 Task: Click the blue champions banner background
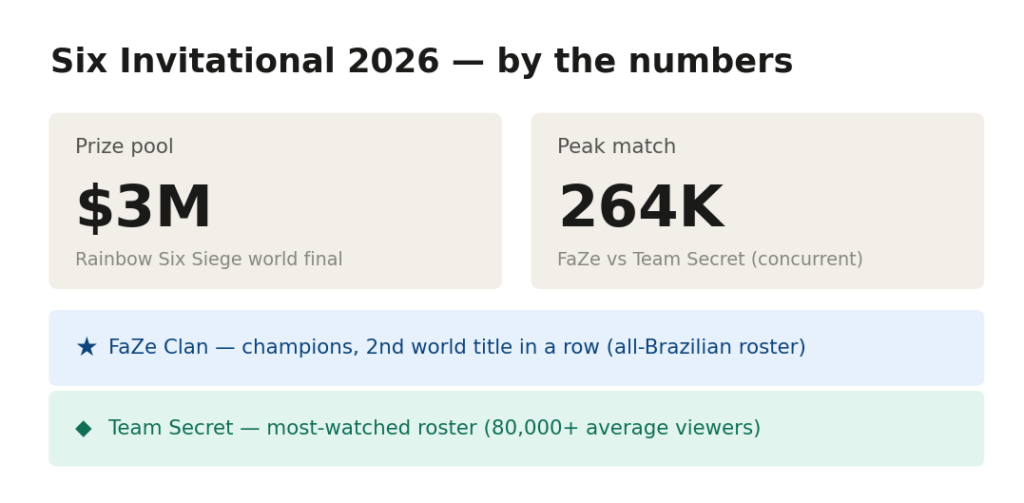click(517, 348)
